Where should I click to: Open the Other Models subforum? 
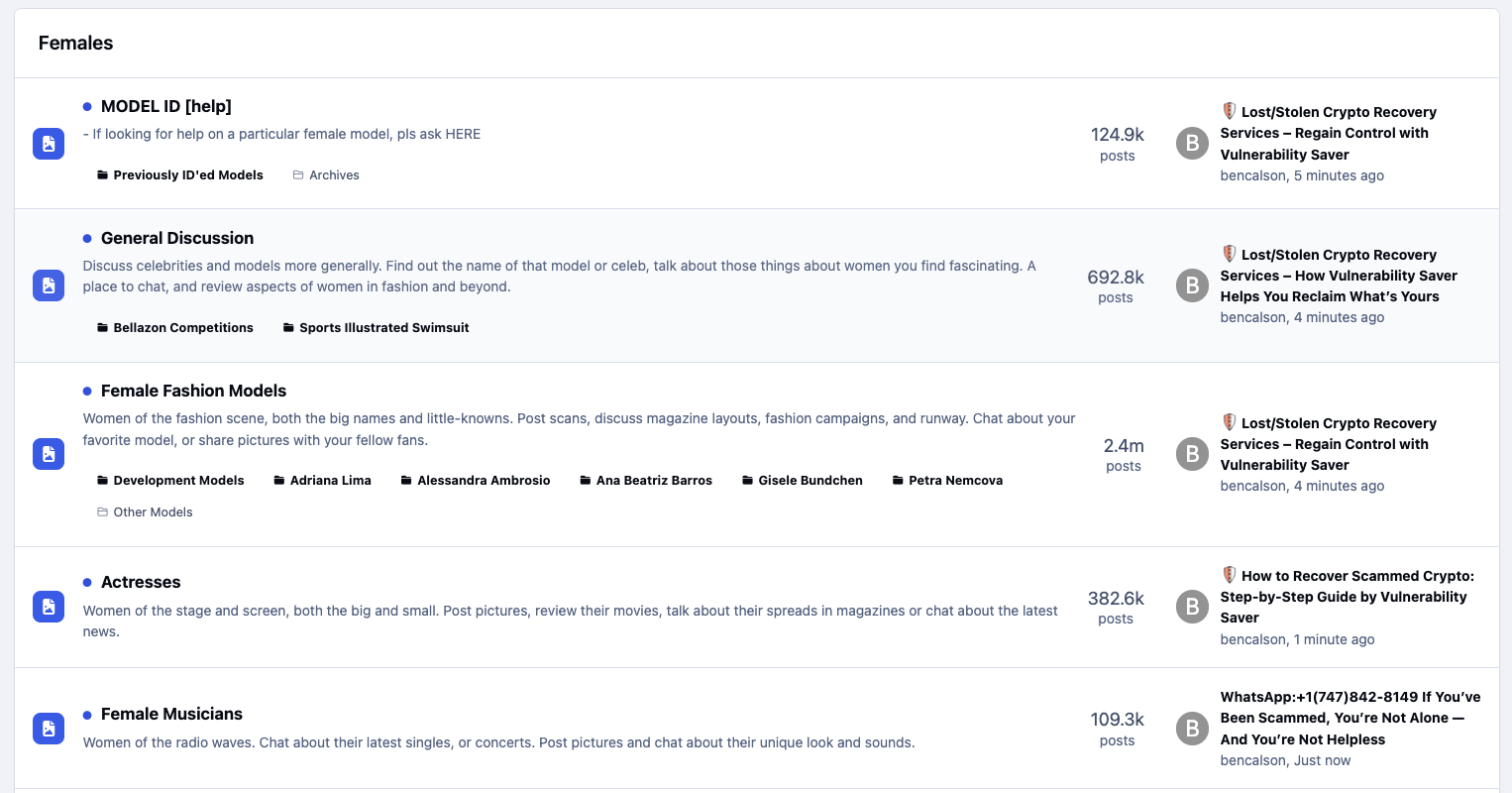tap(153, 512)
